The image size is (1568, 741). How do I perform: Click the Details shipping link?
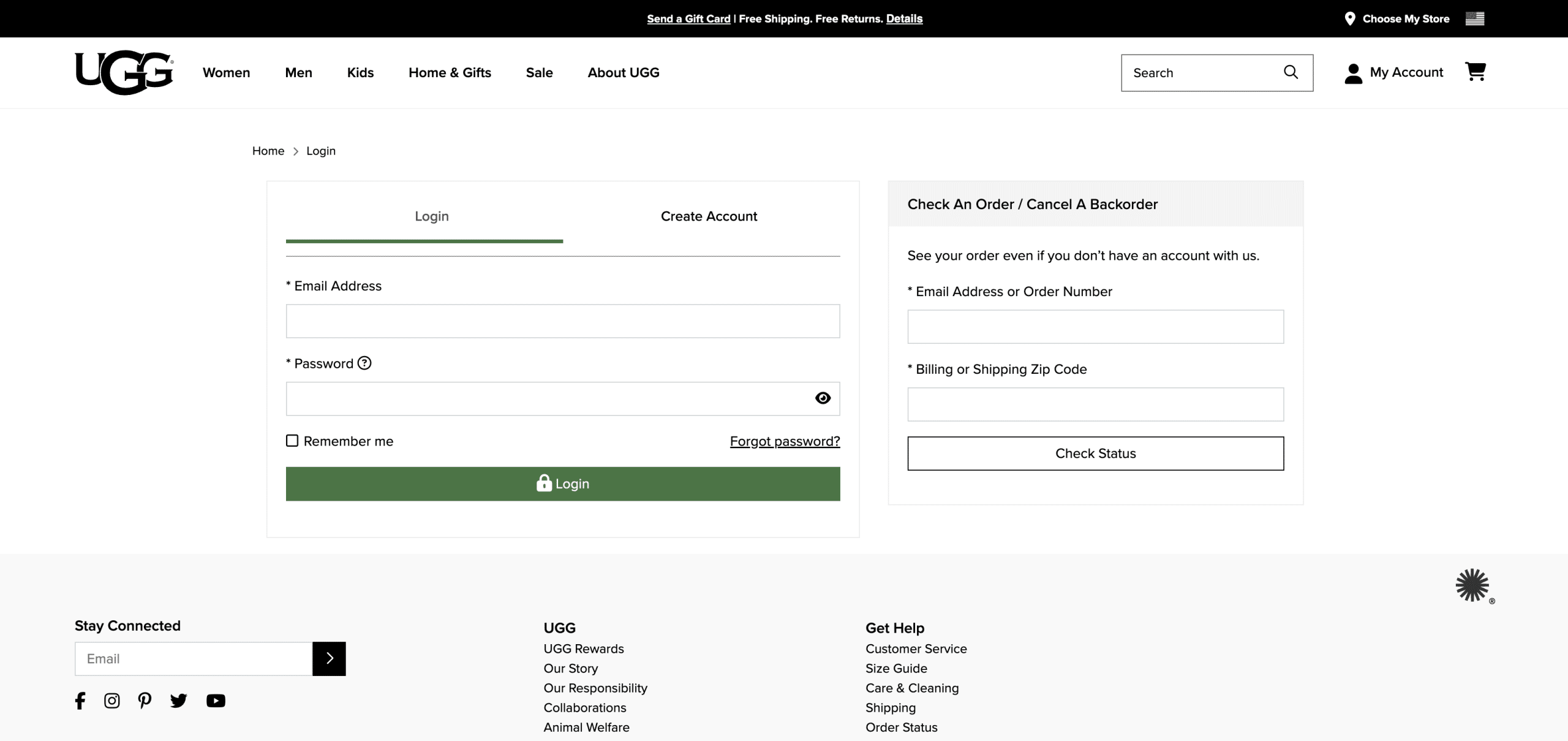[904, 18]
